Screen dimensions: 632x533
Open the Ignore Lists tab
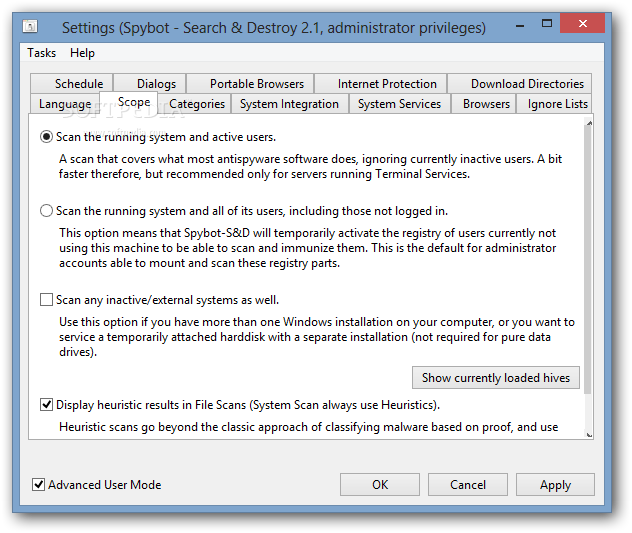click(x=555, y=104)
